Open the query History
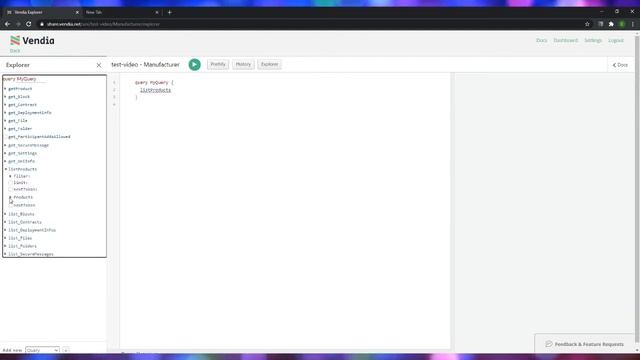The width and height of the screenshot is (640, 360). tap(243, 64)
